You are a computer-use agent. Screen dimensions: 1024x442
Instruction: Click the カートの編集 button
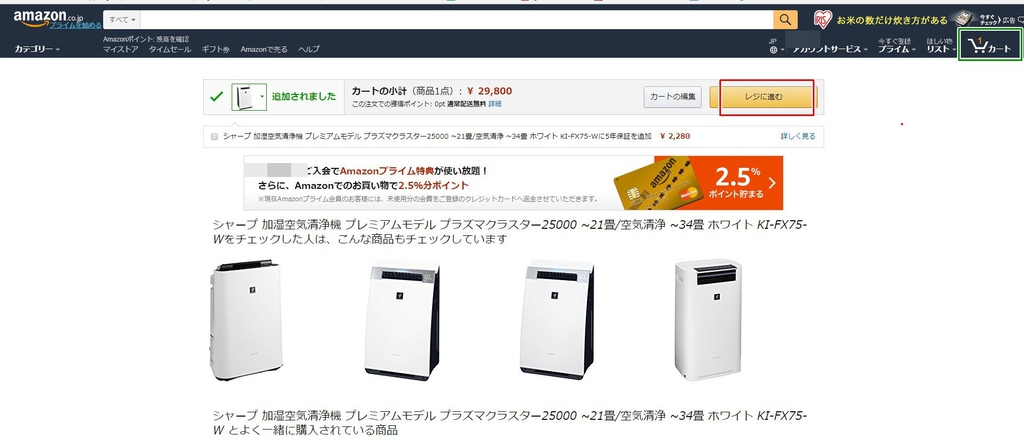[673, 97]
